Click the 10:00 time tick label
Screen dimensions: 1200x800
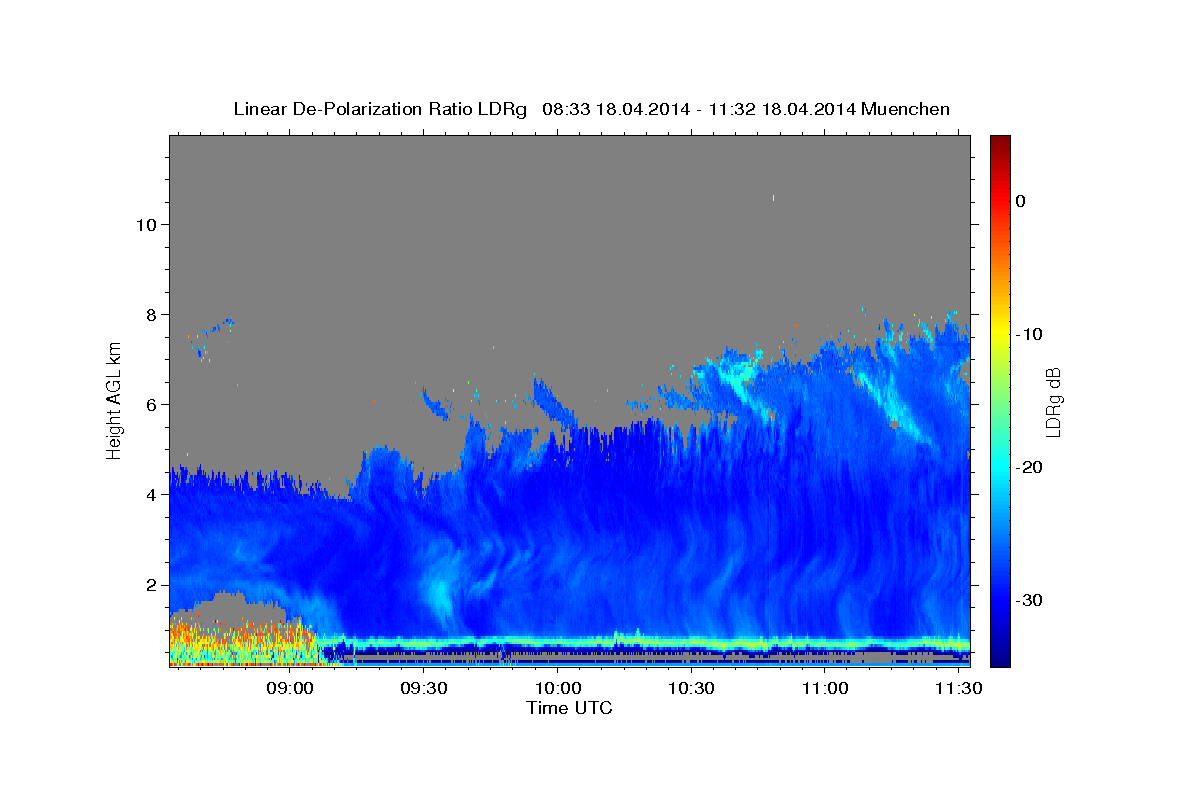pyautogui.click(x=558, y=689)
